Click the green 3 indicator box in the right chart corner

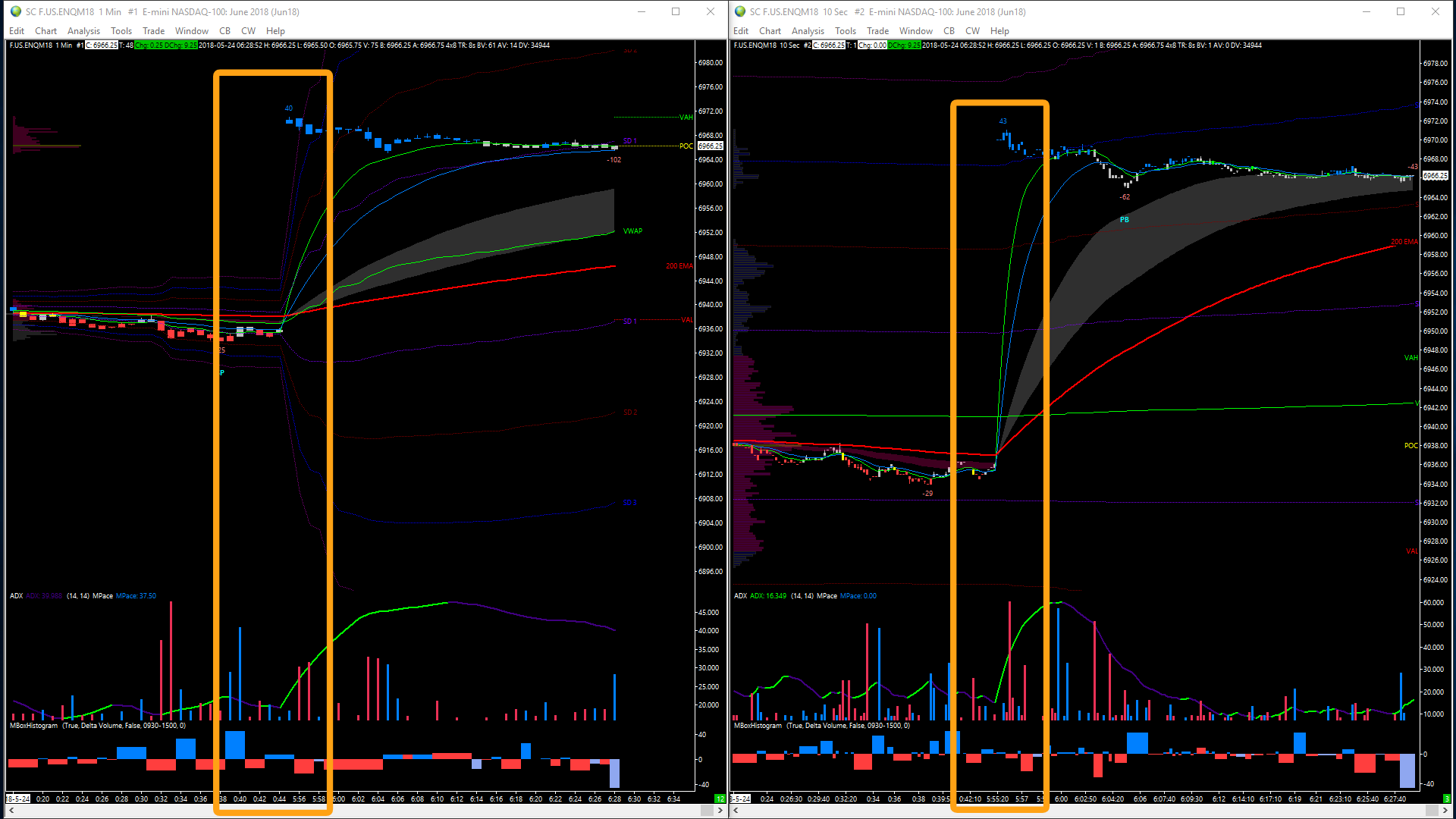1446,799
